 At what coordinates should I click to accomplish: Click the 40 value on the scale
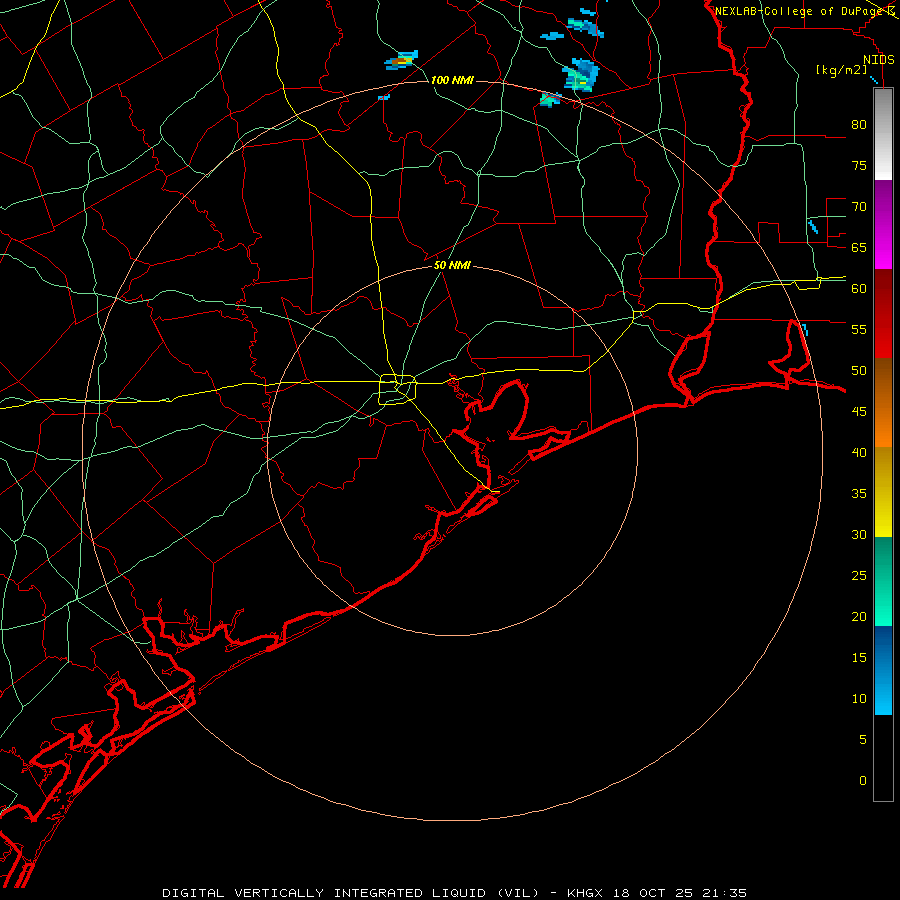(x=859, y=452)
